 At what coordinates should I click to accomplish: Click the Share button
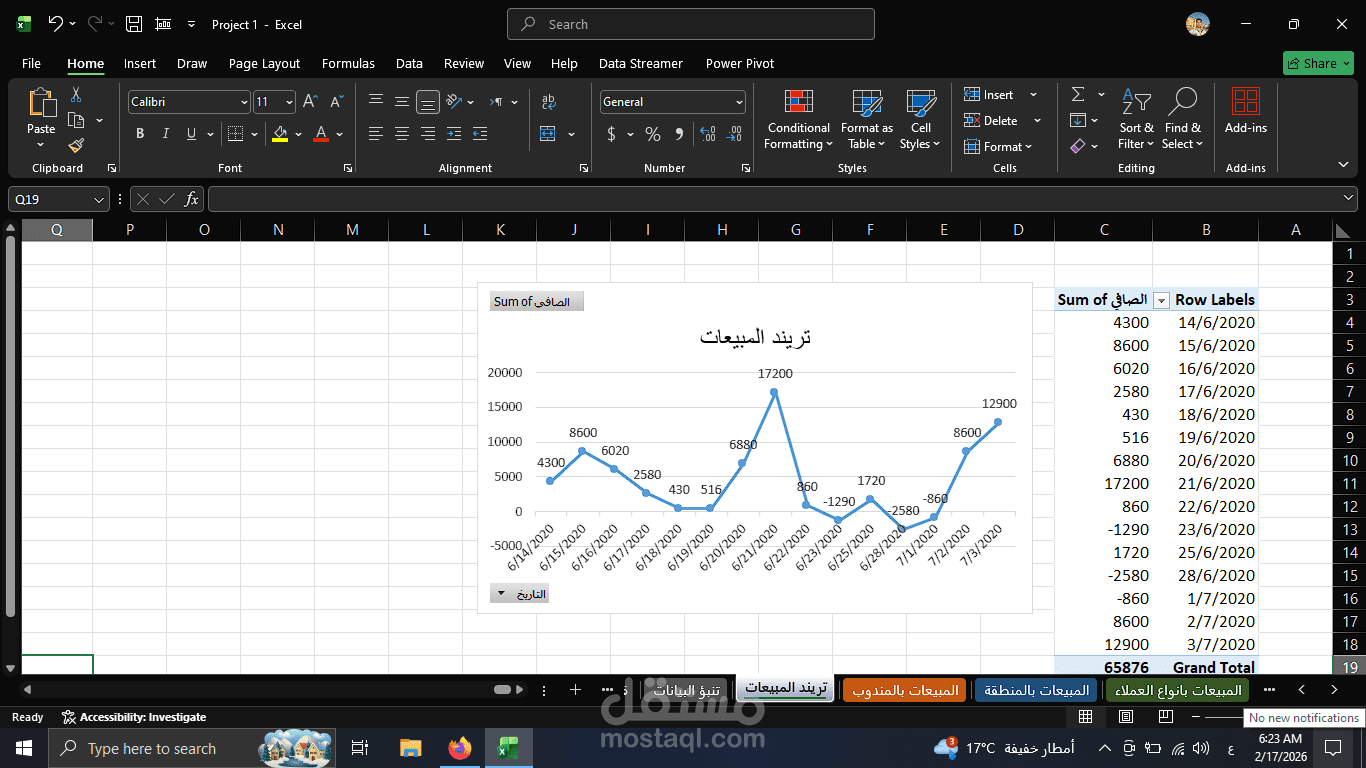(1318, 63)
